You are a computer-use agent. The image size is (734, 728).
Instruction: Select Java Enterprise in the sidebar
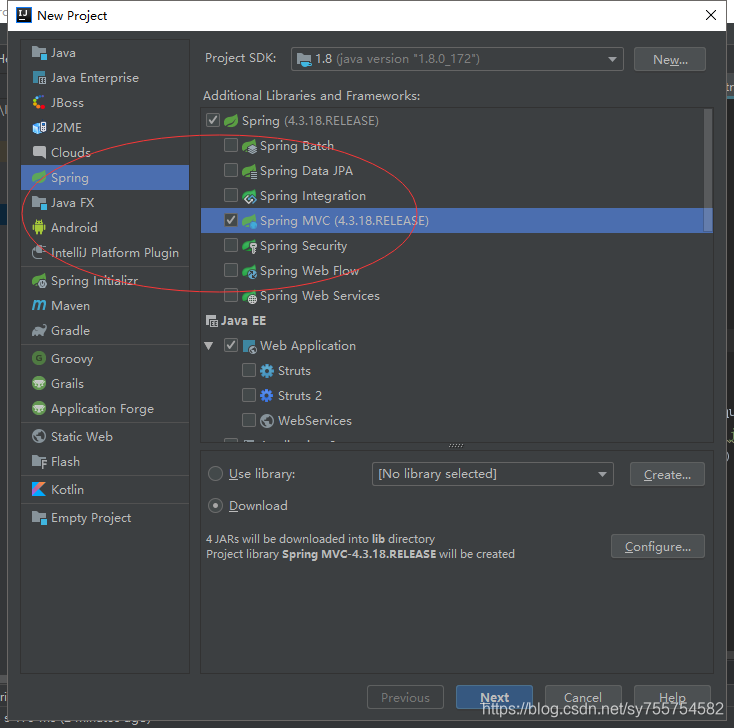[105, 78]
